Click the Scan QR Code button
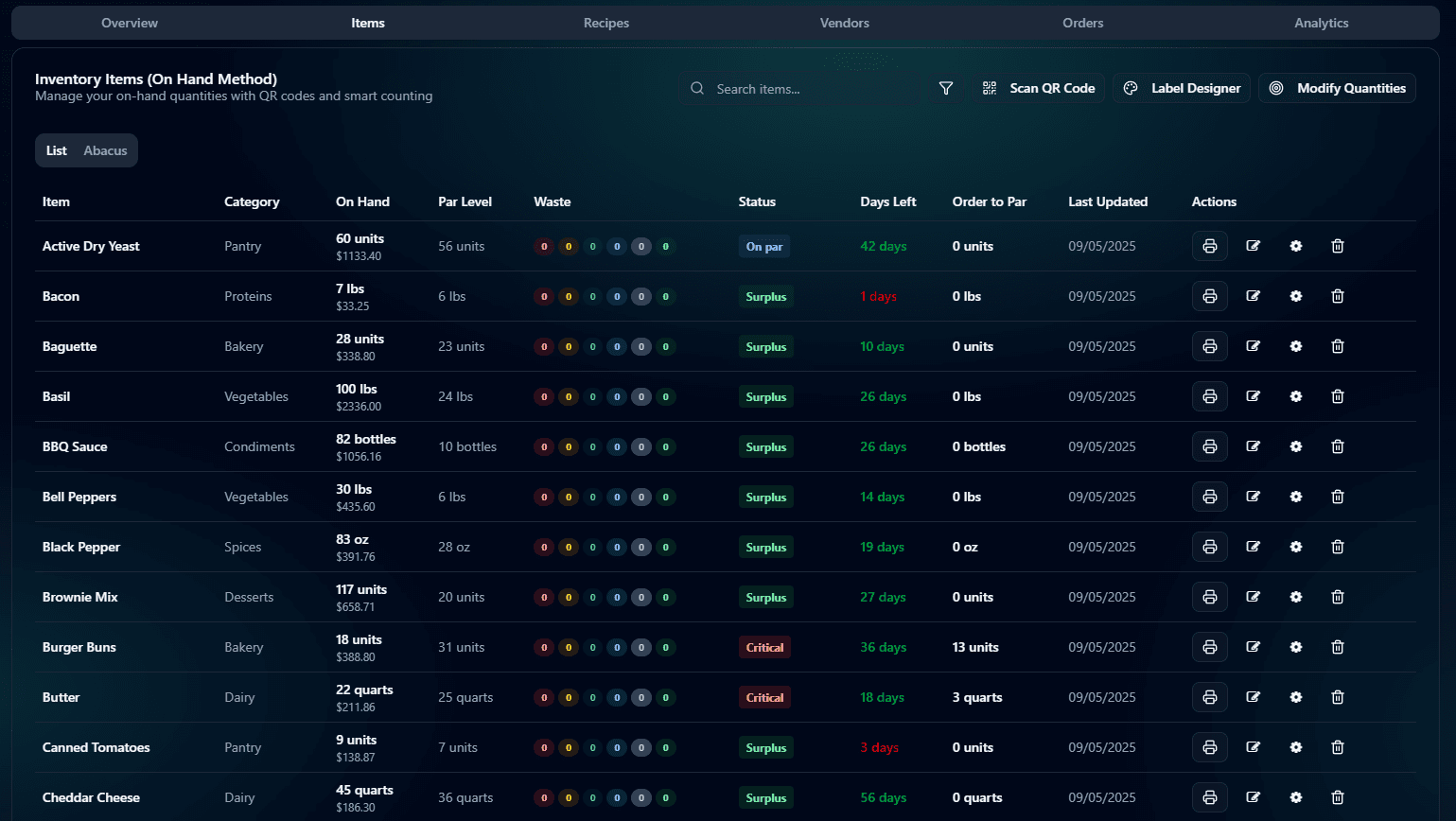The image size is (1456, 821). click(x=1039, y=88)
